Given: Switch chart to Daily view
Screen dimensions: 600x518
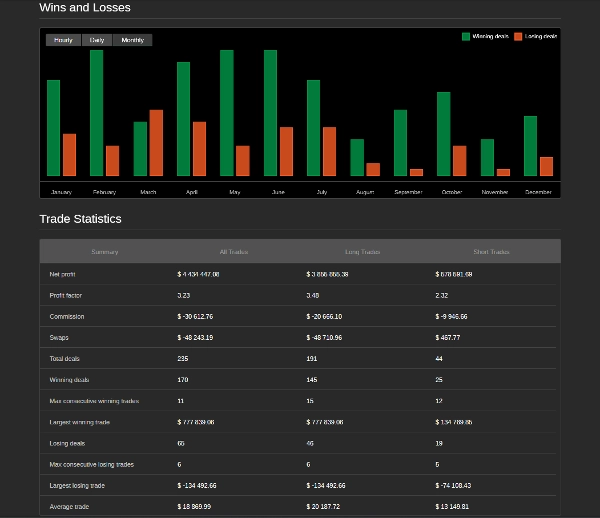Looking at the screenshot, I should tap(97, 40).
